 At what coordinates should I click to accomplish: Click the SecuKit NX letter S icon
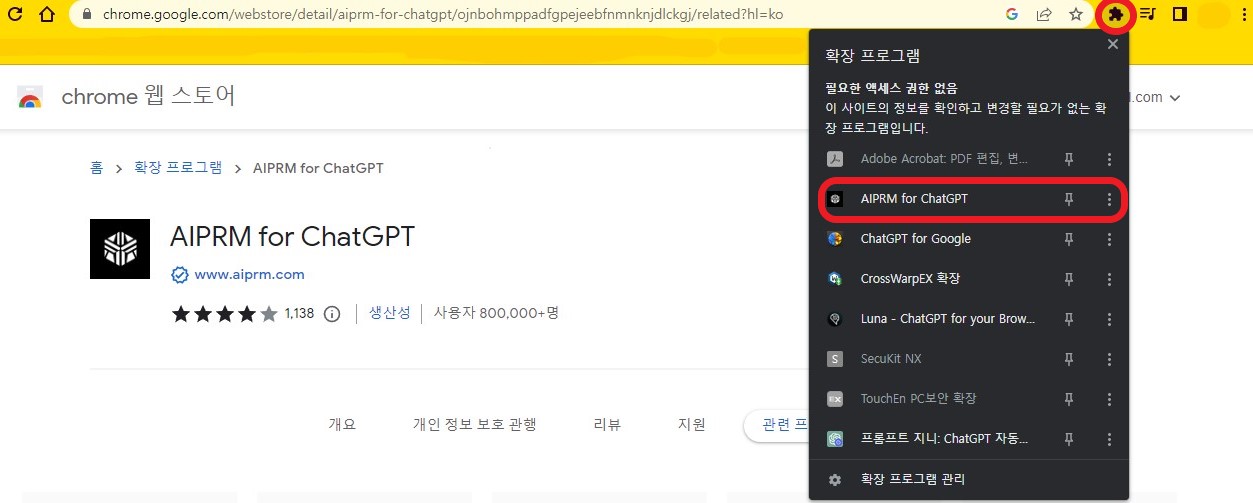click(x=835, y=359)
